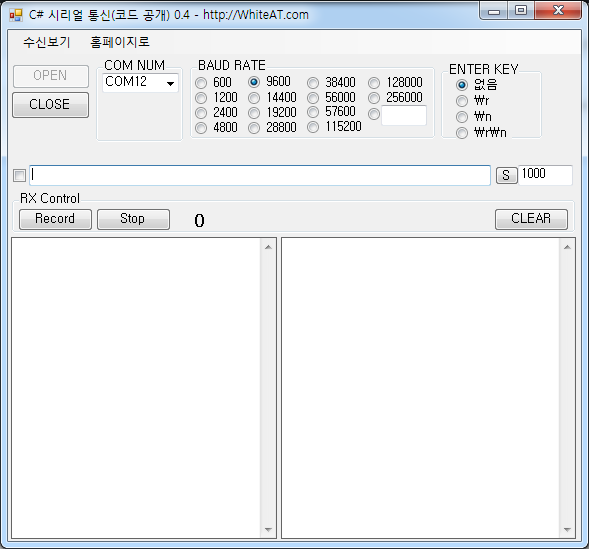
Task: Click the CLOSE port button
Action: (x=50, y=105)
